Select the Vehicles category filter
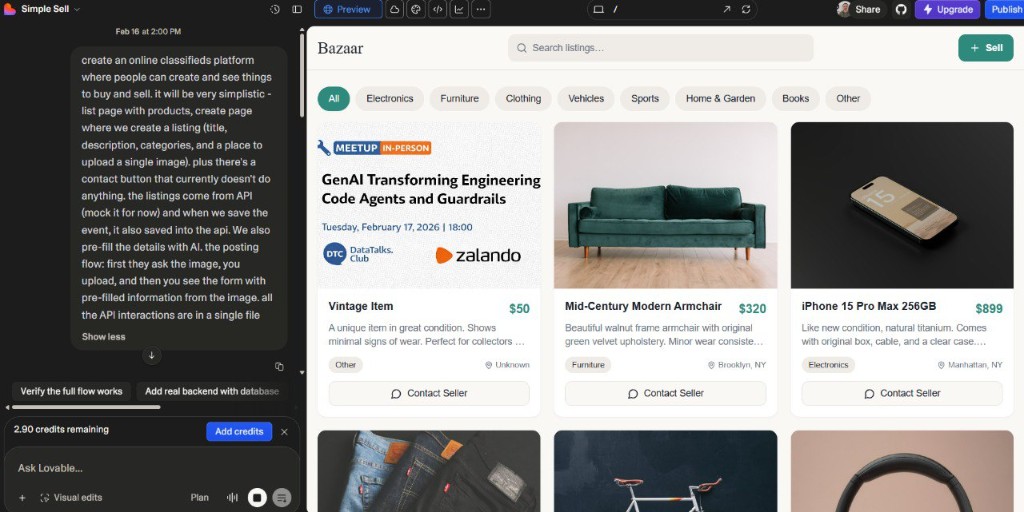This screenshot has width=1024, height=512. tap(586, 99)
